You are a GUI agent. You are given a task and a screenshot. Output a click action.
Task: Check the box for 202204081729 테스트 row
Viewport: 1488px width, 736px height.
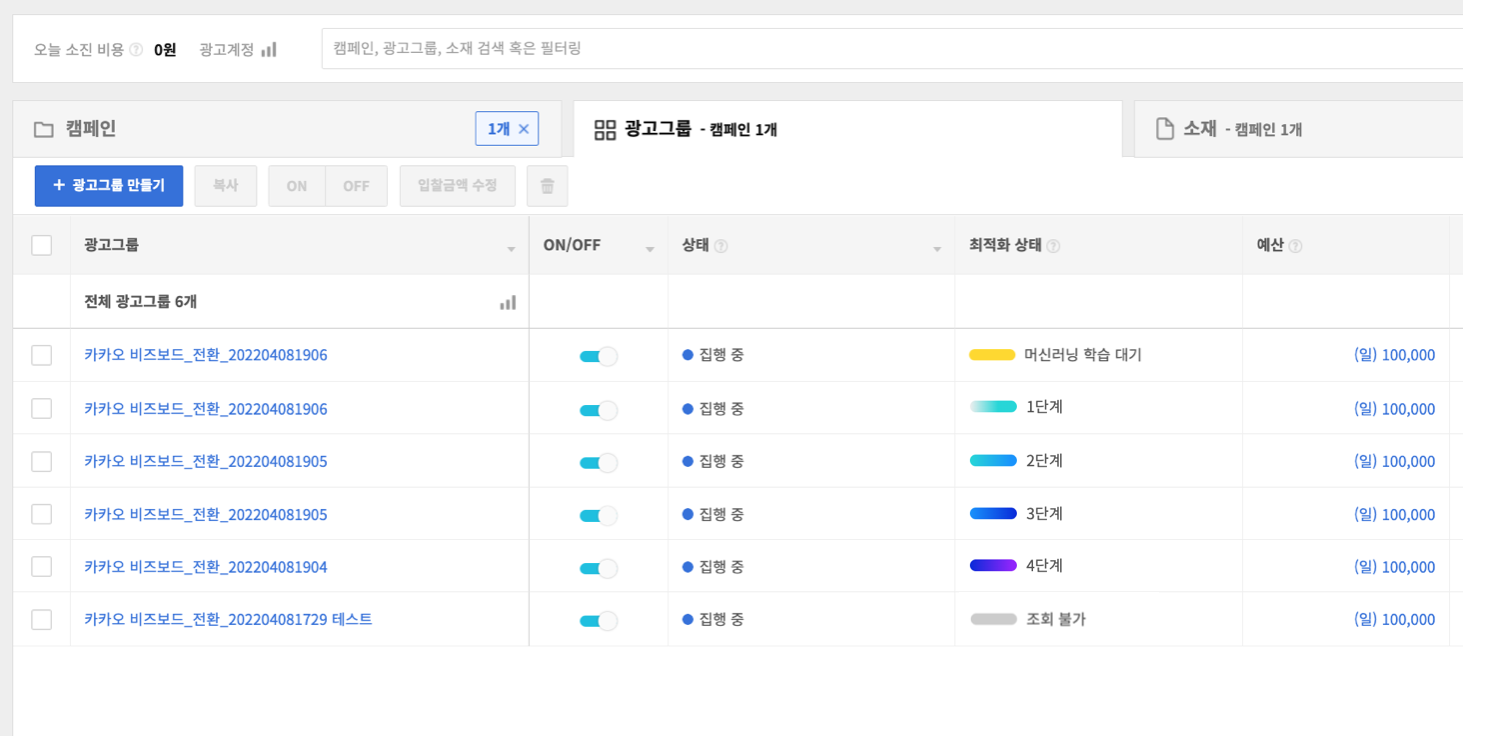click(41, 620)
